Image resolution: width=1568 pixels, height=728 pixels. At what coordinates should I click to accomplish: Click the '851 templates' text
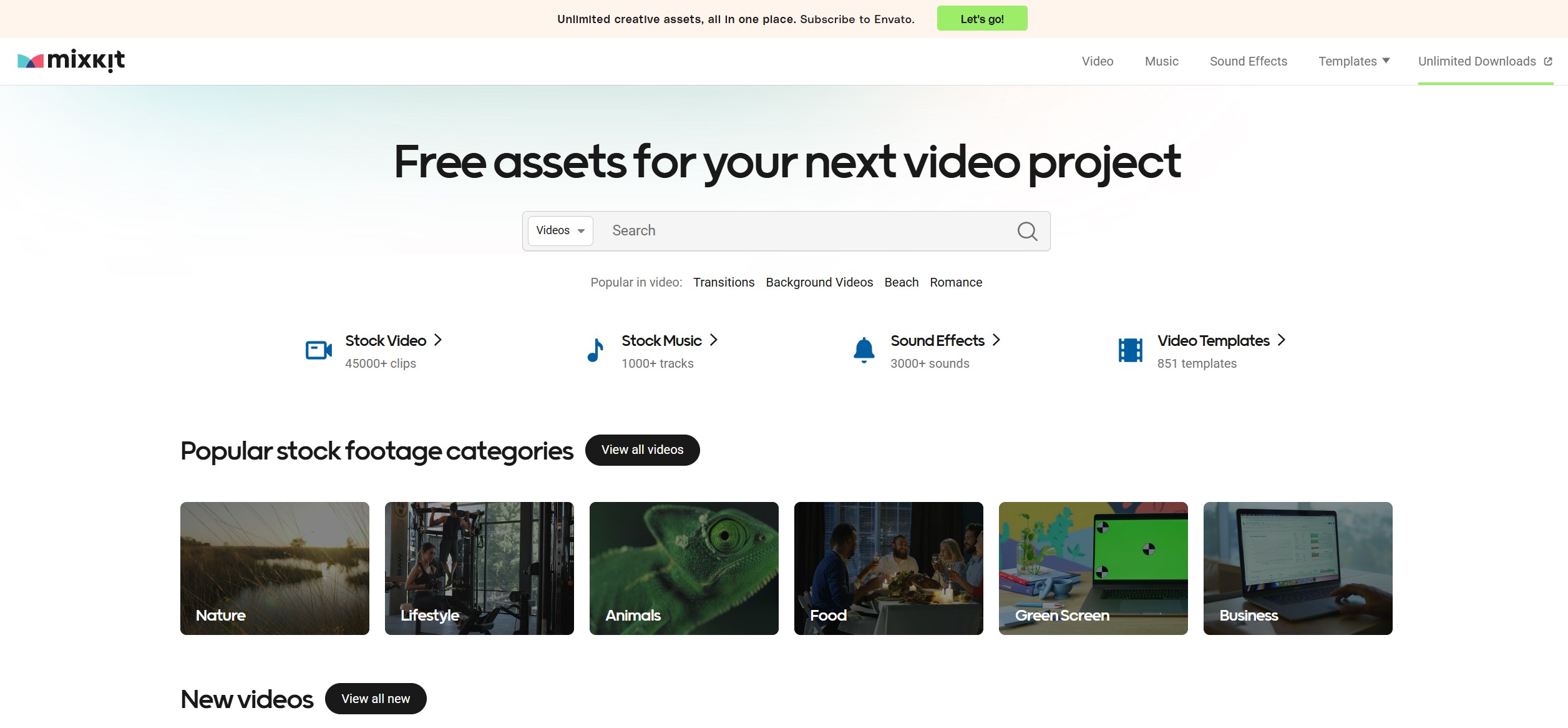[1197, 363]
